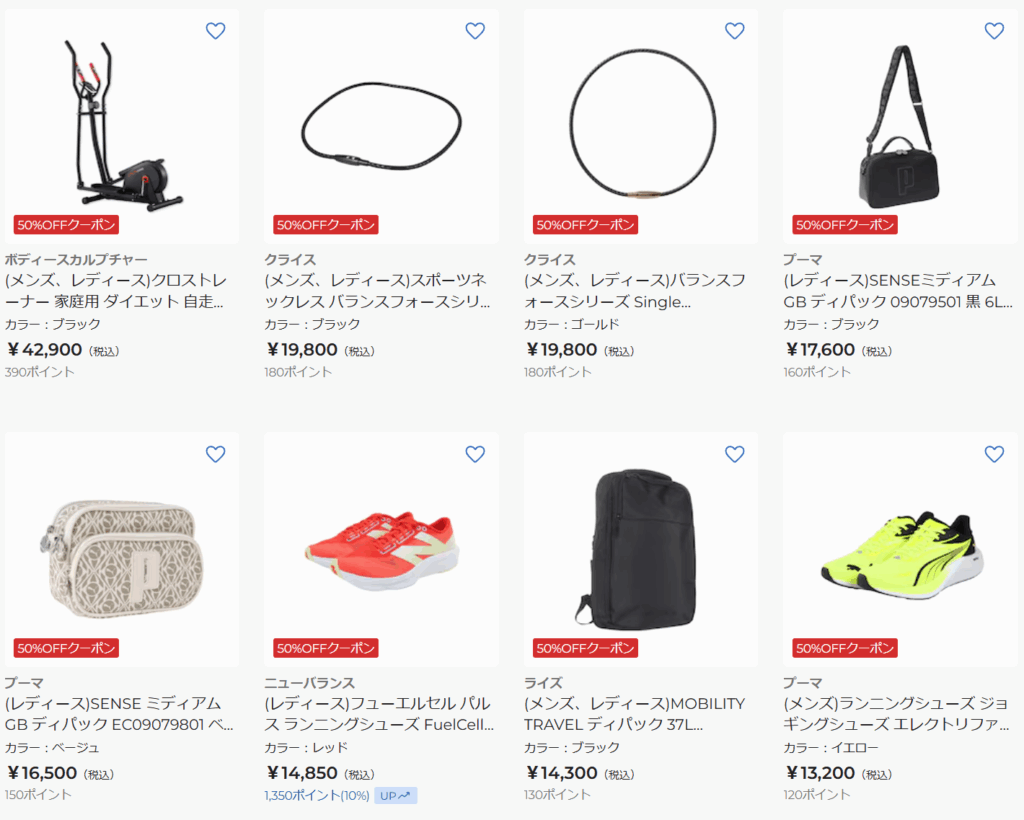The width and height of the screenshot is (1024, 820).
Task: Click 1,350ポイント(10%) points text
Action: point(317,795)
